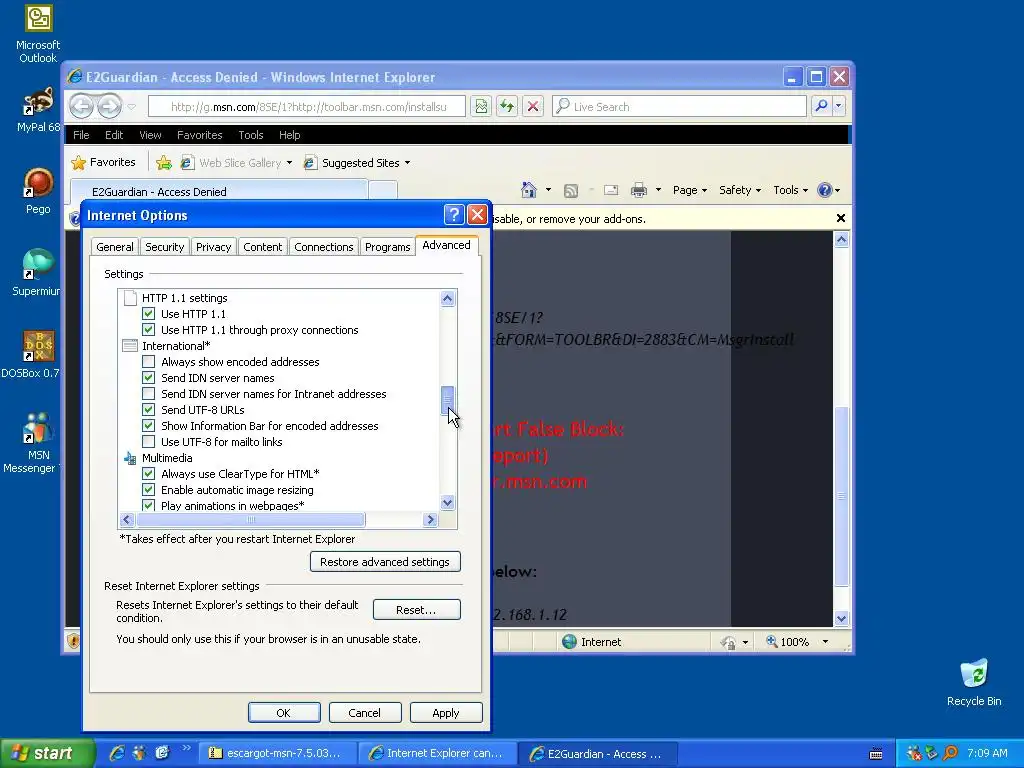
Task: Switch to escargot-msn taskbar window
Action: [x=277, y=753]
